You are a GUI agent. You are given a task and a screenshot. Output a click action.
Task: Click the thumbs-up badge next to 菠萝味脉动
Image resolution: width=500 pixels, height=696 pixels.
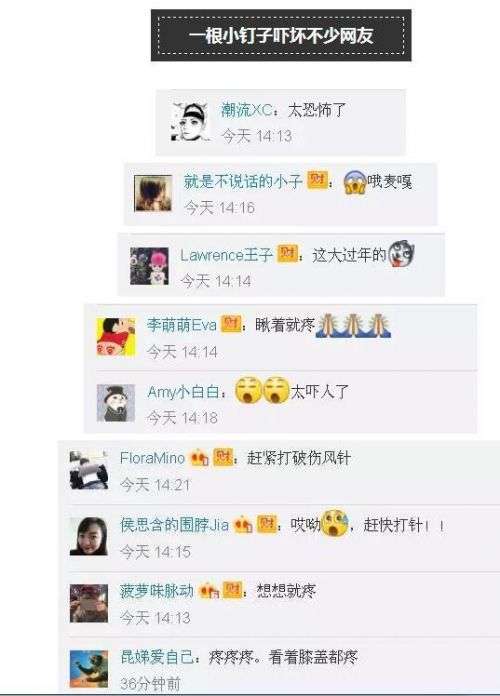click(208, 590)
